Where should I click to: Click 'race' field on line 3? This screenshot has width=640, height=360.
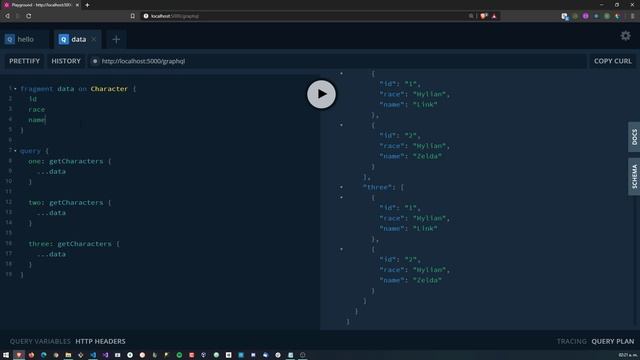pyautogui.click(x=37, y=109)
